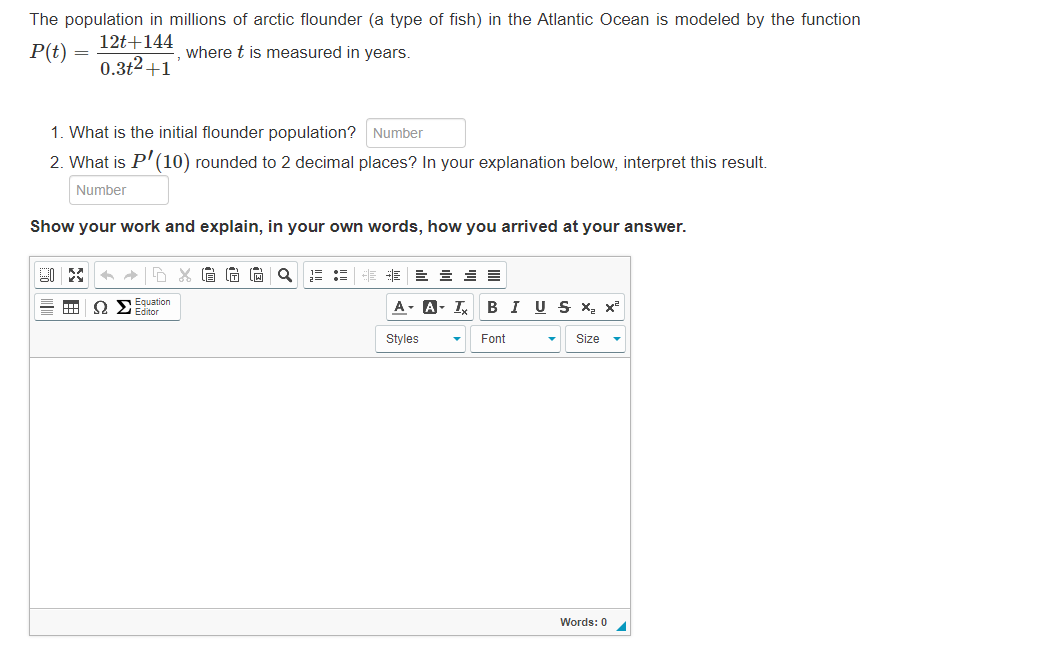Insert a special character with the omega icon

[100, 308]
